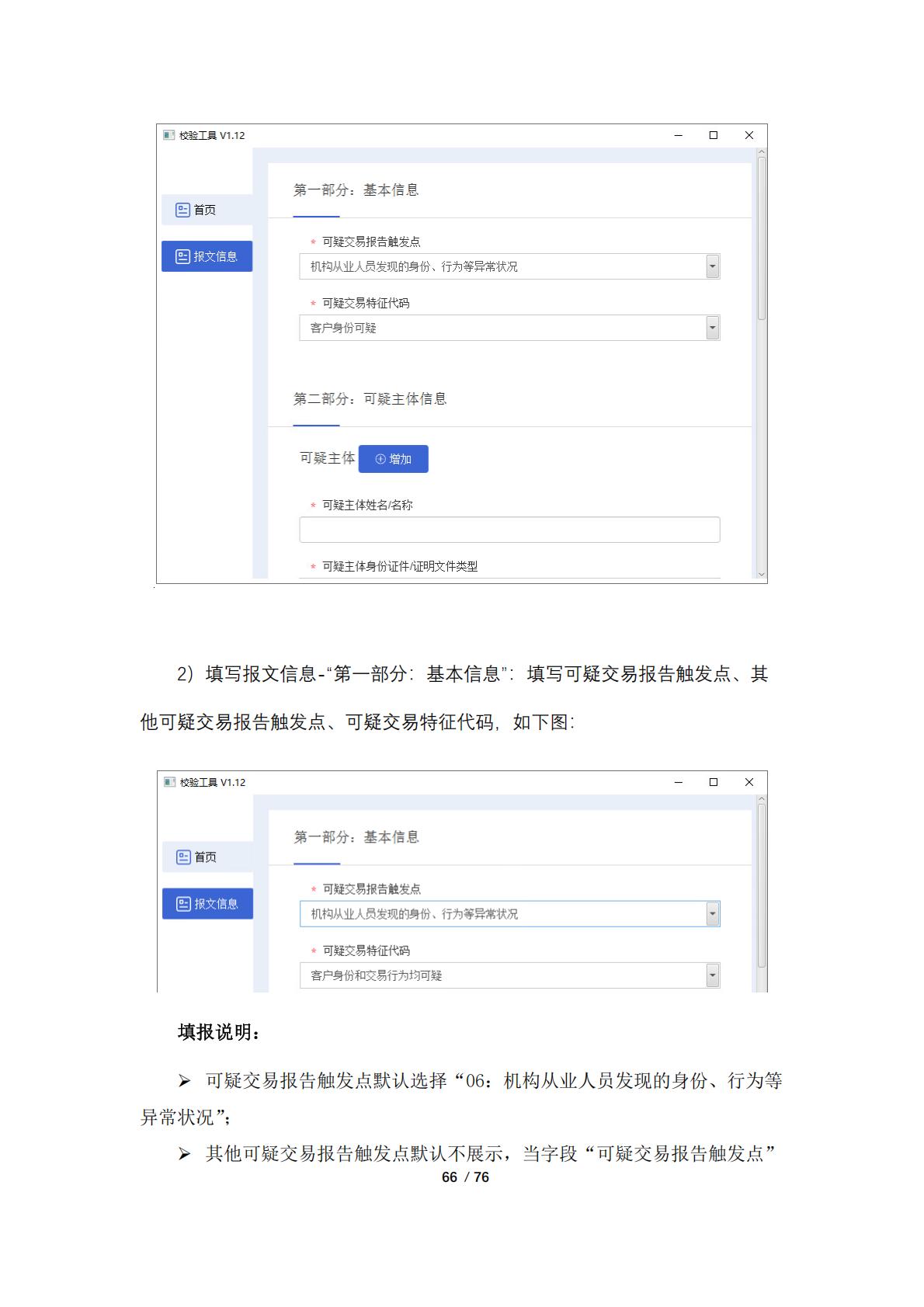
Task: Click the upper window's title bar app icon
Action: [x=168, y=135]
